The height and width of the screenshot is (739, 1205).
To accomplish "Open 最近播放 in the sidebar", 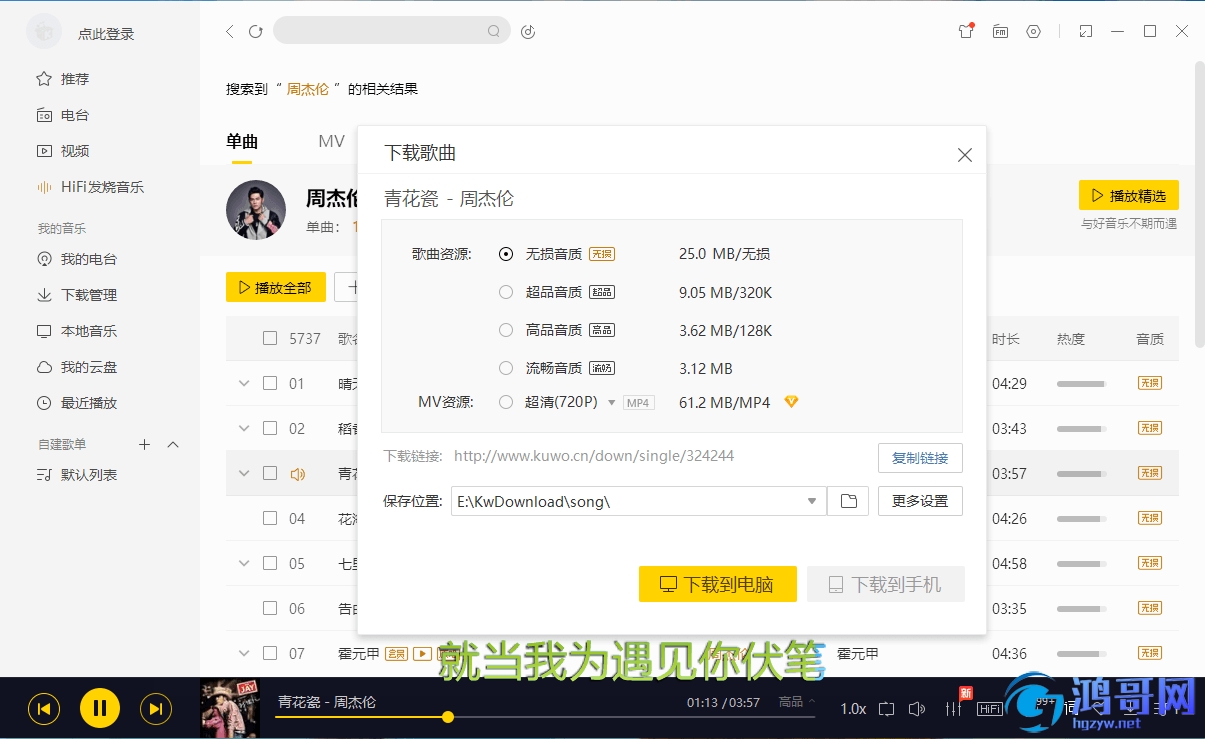I will [x=77, y=403].
